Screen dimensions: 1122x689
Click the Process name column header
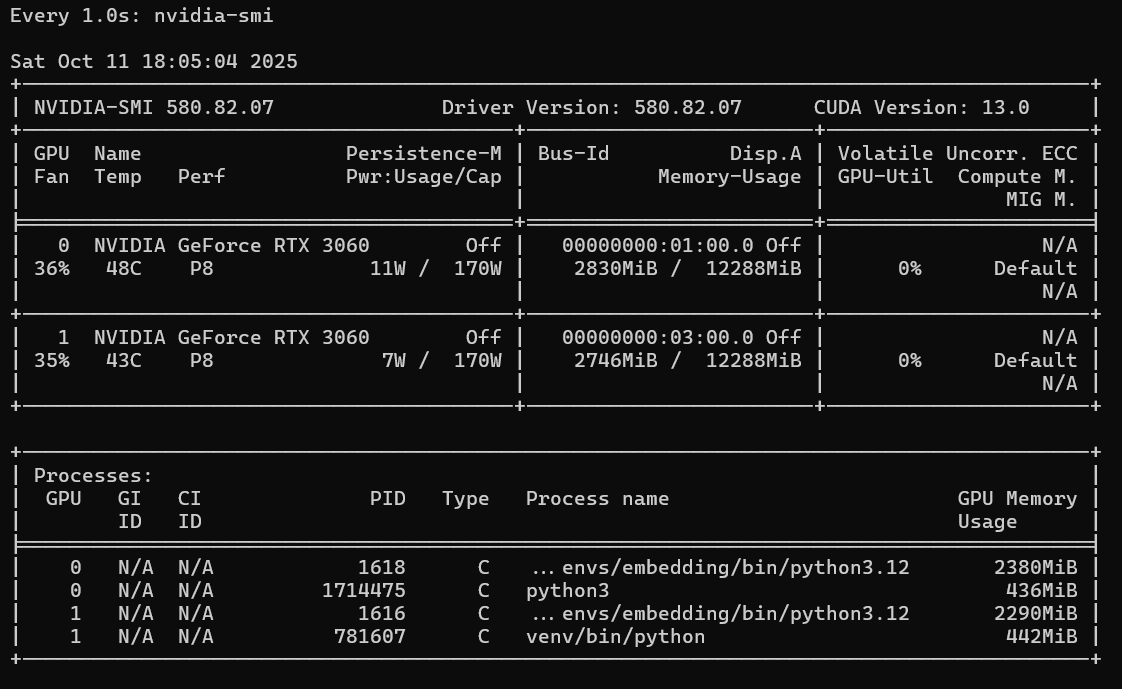(x=597, y=499)
